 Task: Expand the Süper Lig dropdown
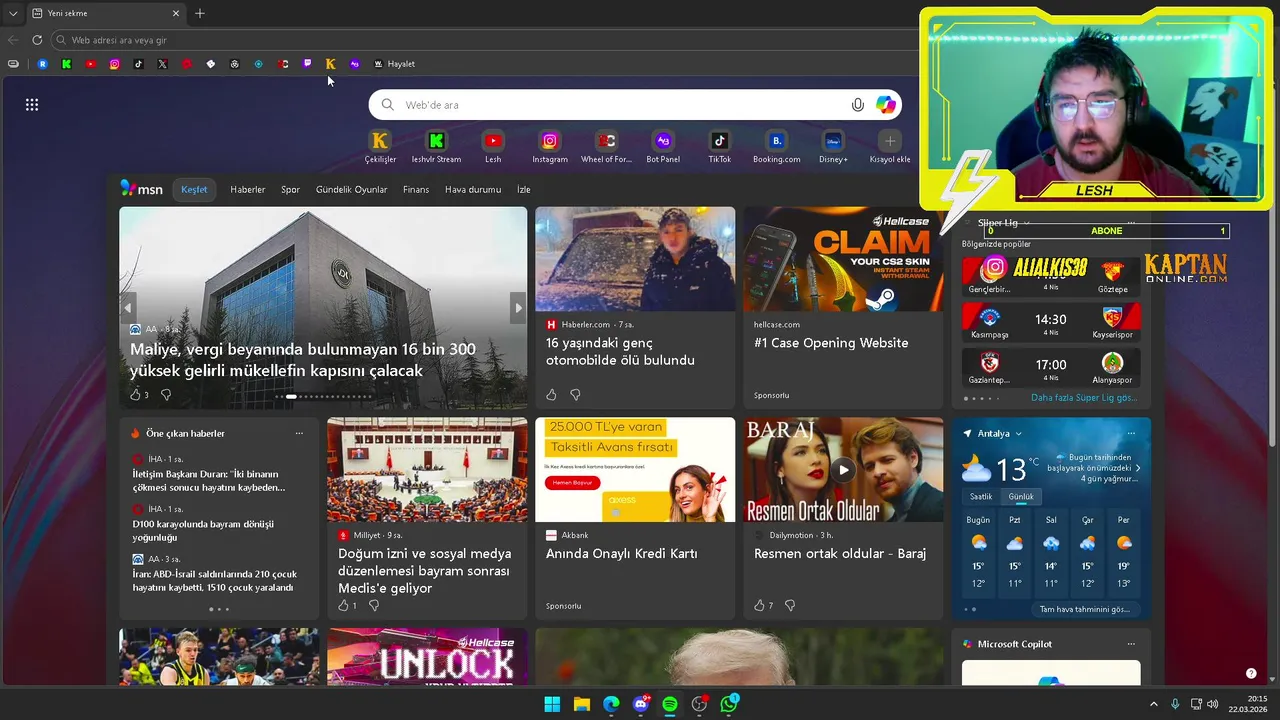(1026, 223)
